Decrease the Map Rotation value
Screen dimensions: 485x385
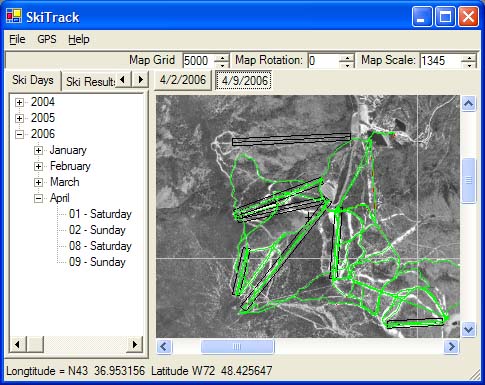[x=347, y=65]
